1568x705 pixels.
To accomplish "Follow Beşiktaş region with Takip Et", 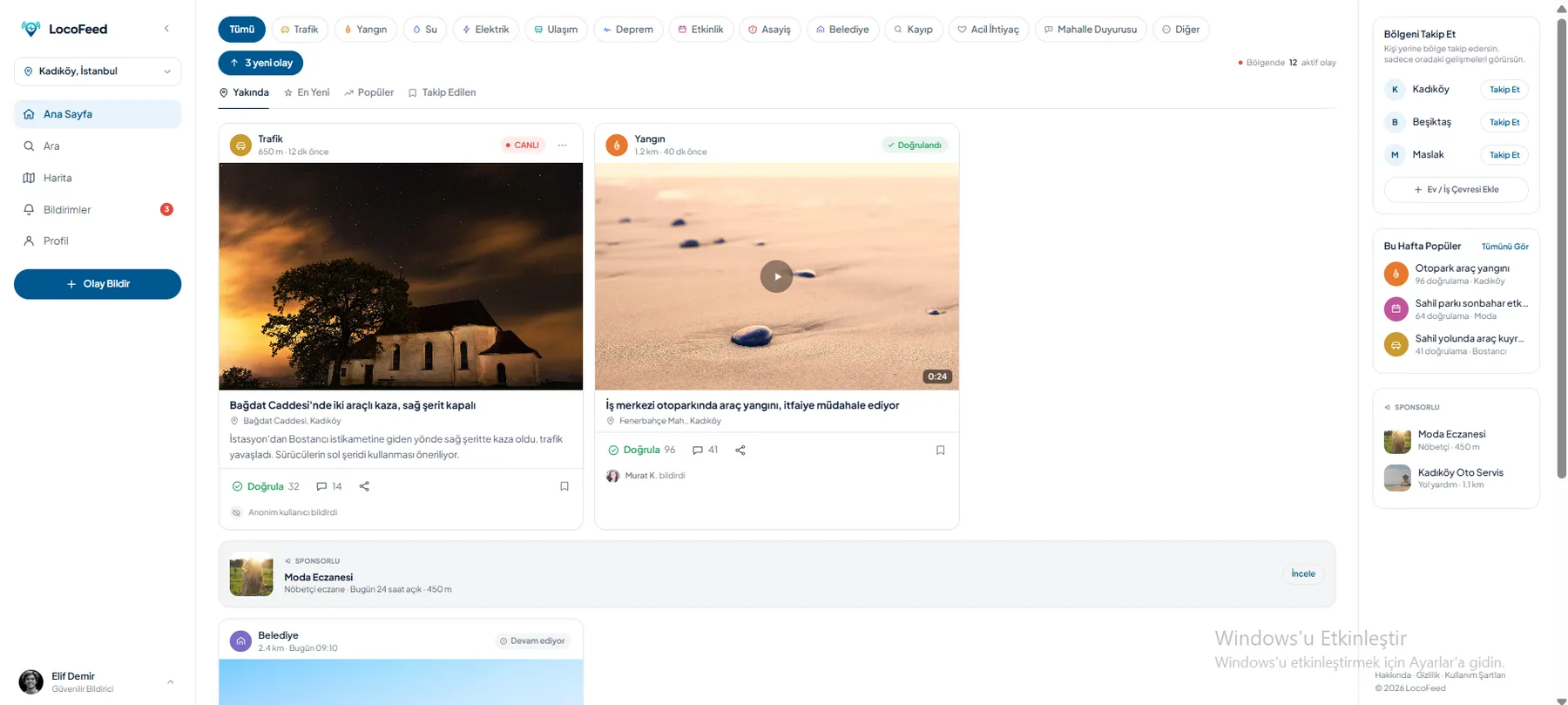I will tap(1504, 123).
